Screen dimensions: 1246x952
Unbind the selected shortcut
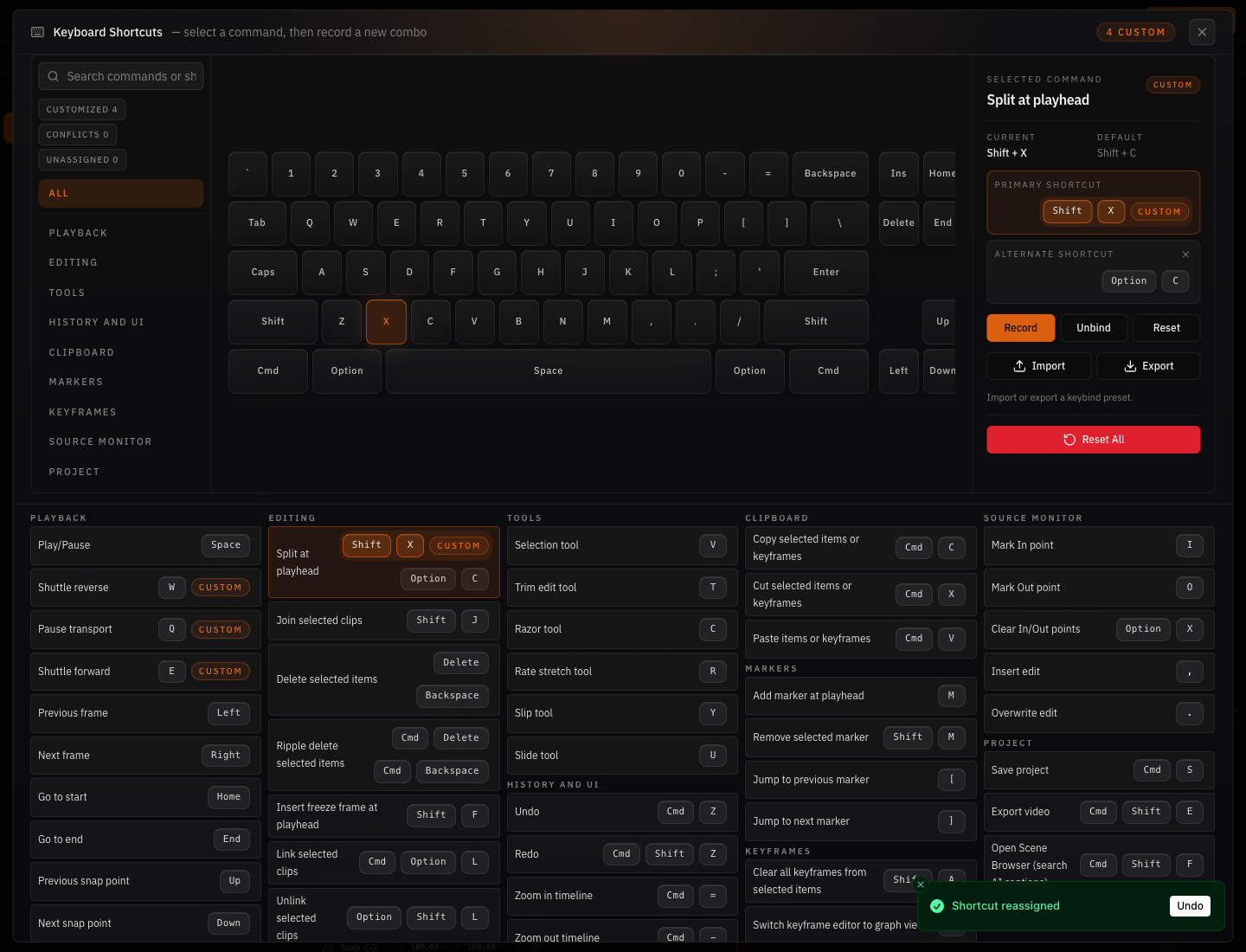[1094, 328]
